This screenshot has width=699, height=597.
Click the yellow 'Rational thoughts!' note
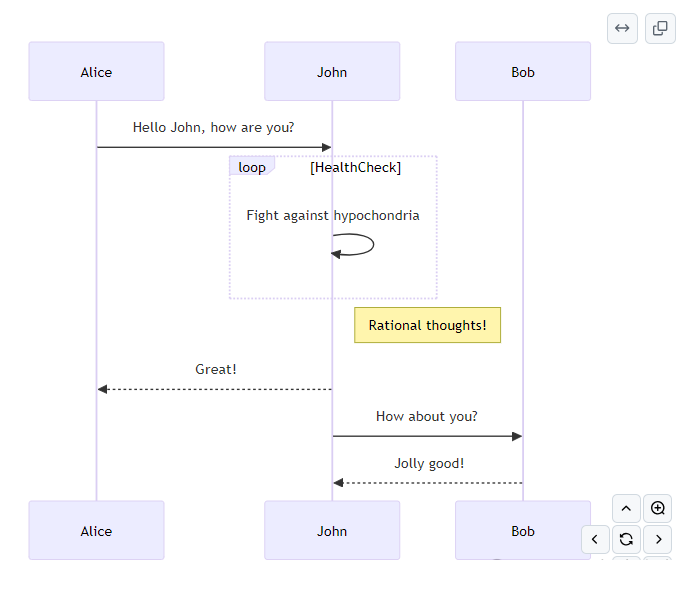(x=427, y=325)
